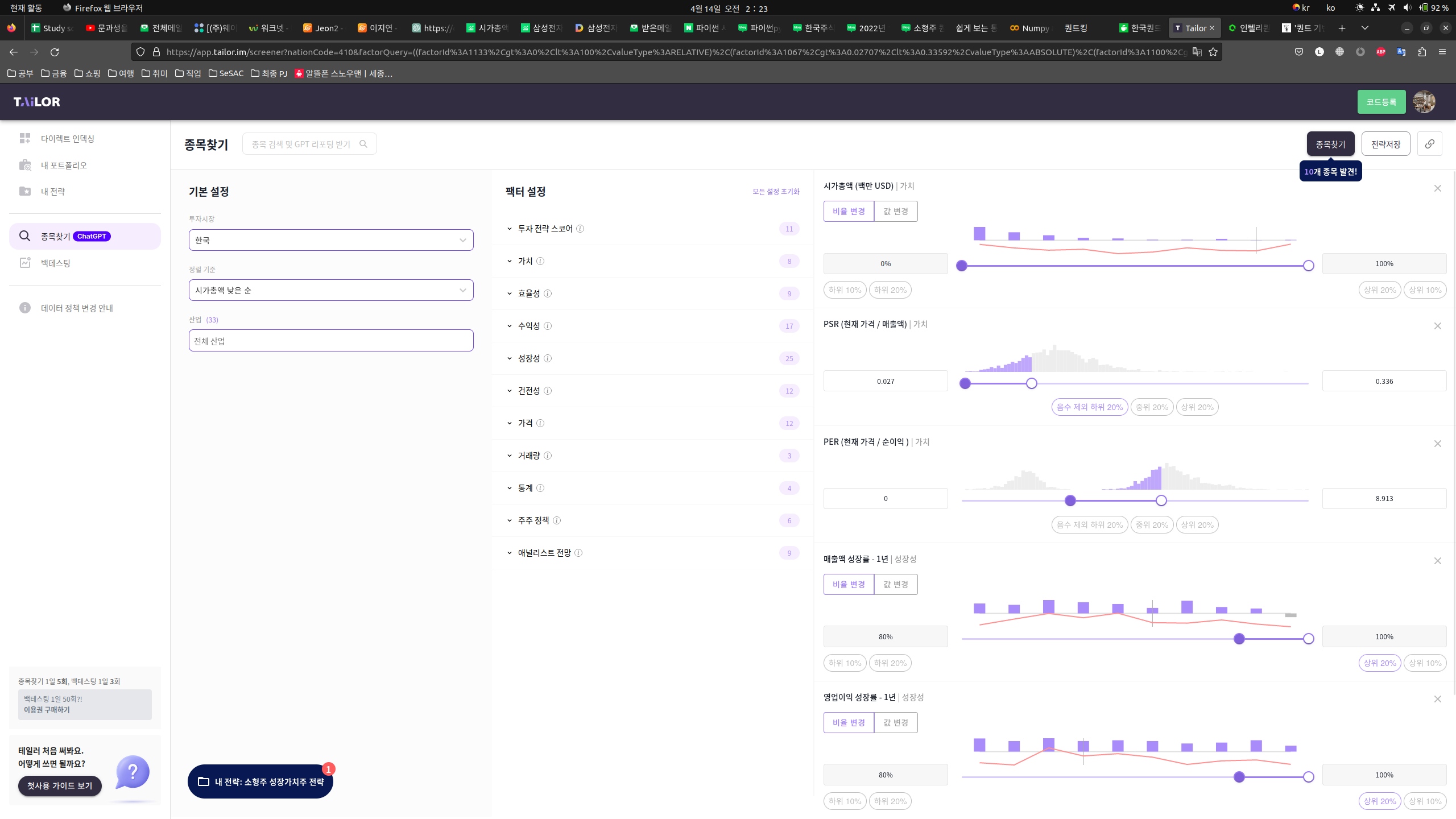Image resolution: width=1456 pixels, height=819 pixels.
Task: Select 내 전략 in the sidebar menu
Action: click(53, 191)
